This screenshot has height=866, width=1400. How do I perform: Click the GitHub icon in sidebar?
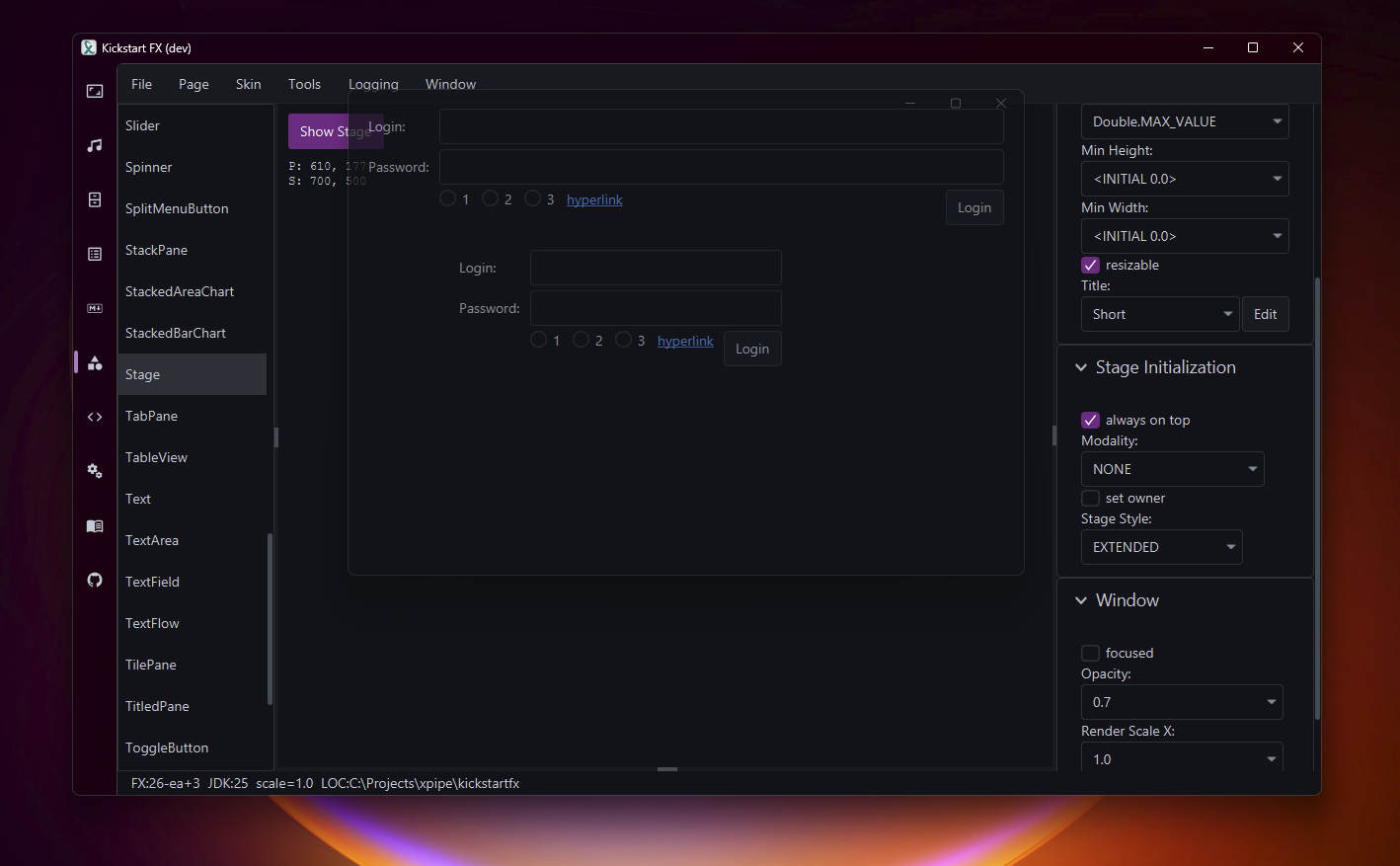95,581
